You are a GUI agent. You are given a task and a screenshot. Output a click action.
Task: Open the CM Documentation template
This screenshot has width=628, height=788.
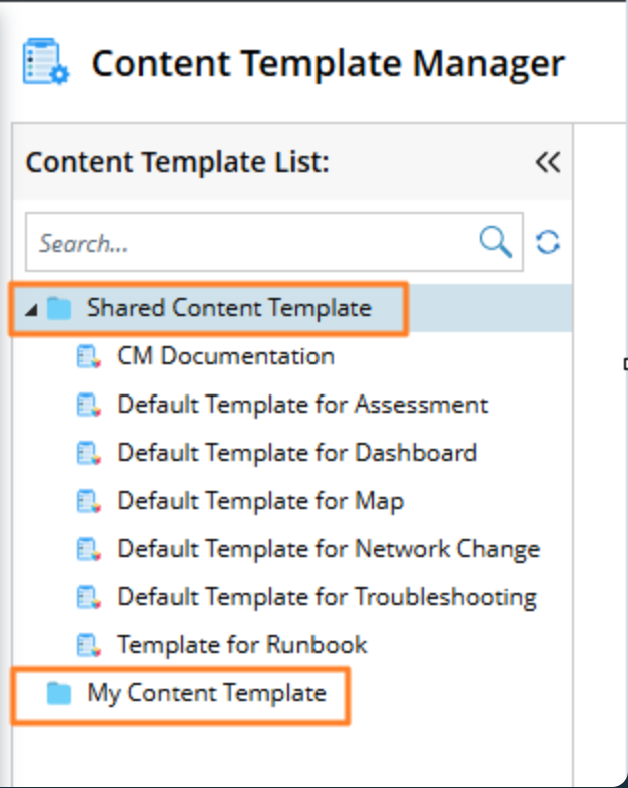pos(226,356)
